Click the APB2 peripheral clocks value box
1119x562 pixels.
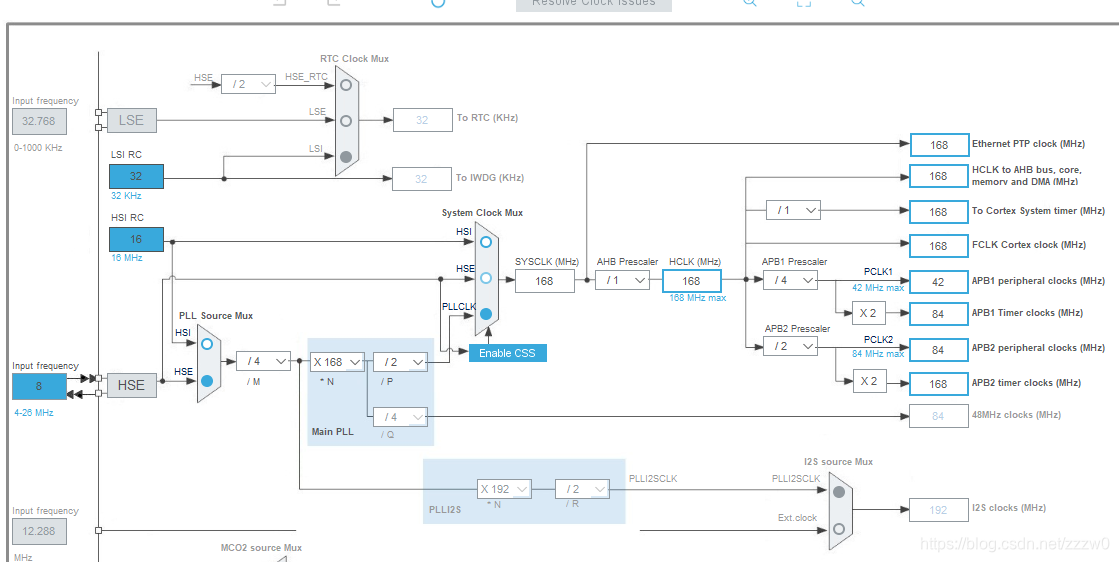[939, 349]
